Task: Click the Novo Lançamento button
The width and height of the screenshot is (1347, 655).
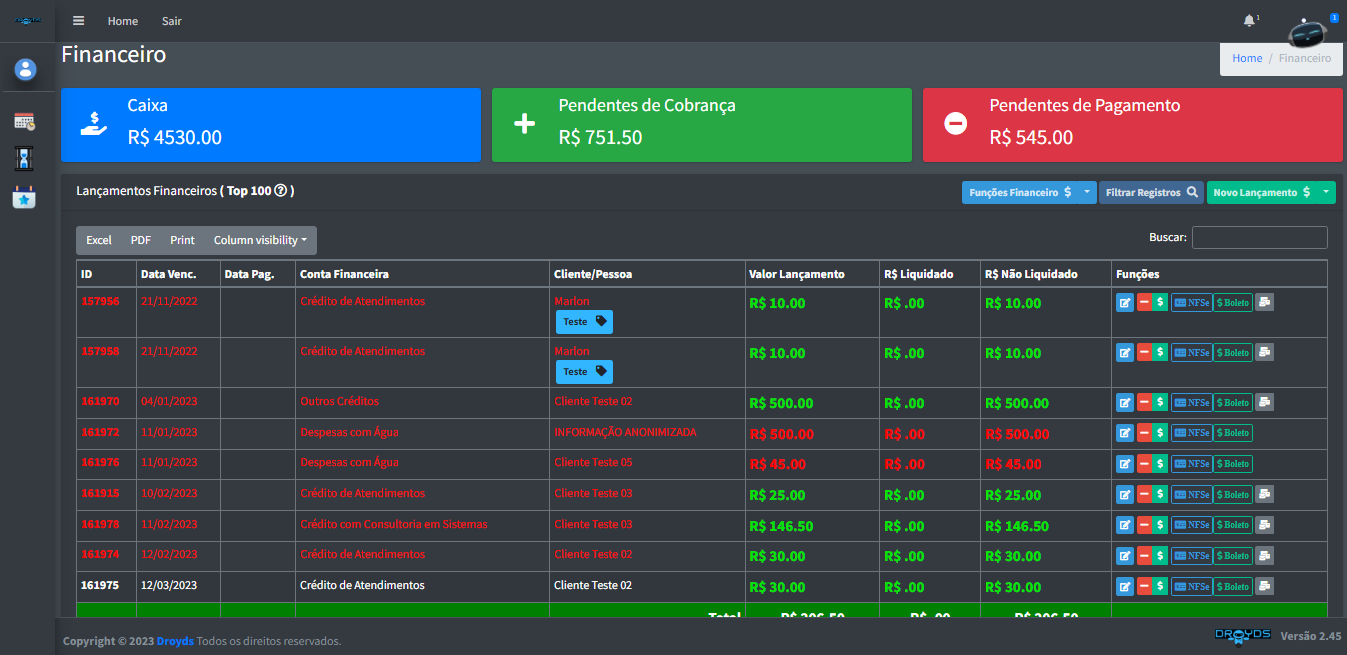Action: coord(1262,192)
